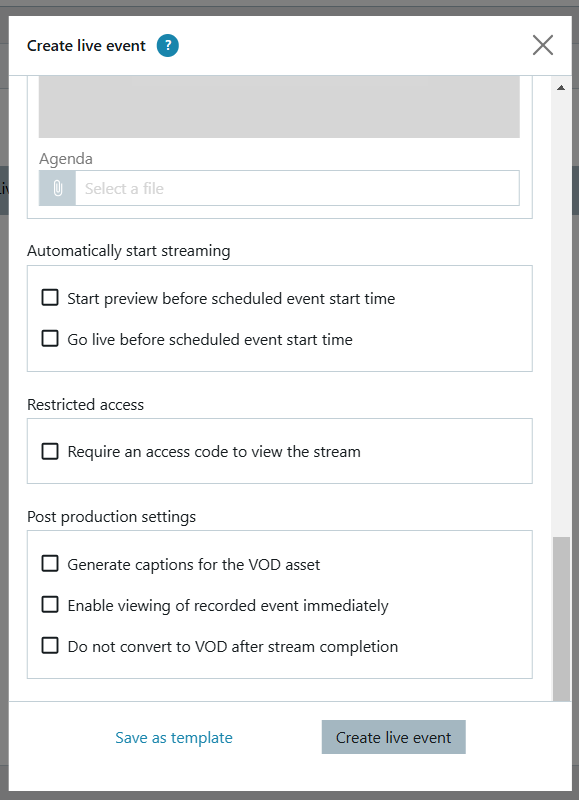Click the dialog's vertical scrollbar thumb
This screenshot has height=800, width=579.
click(x=561, y=619)
